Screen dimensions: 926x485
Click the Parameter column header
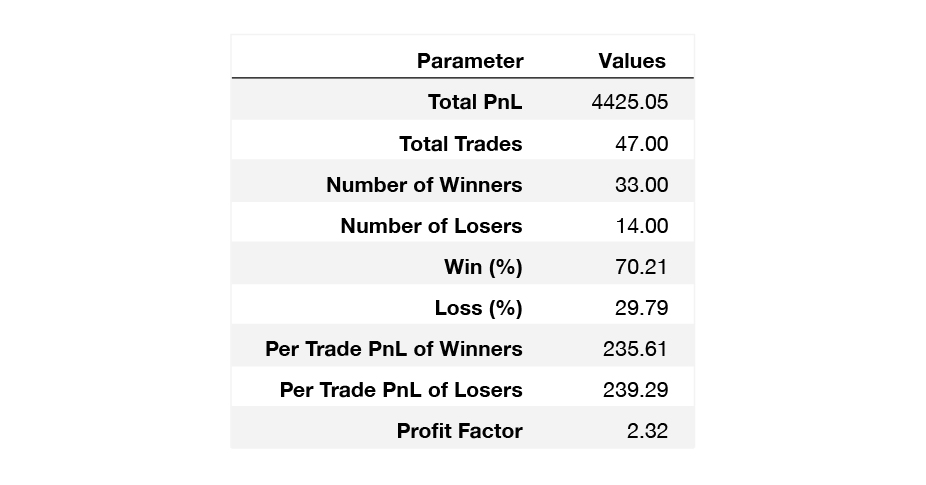click(470, 61)
